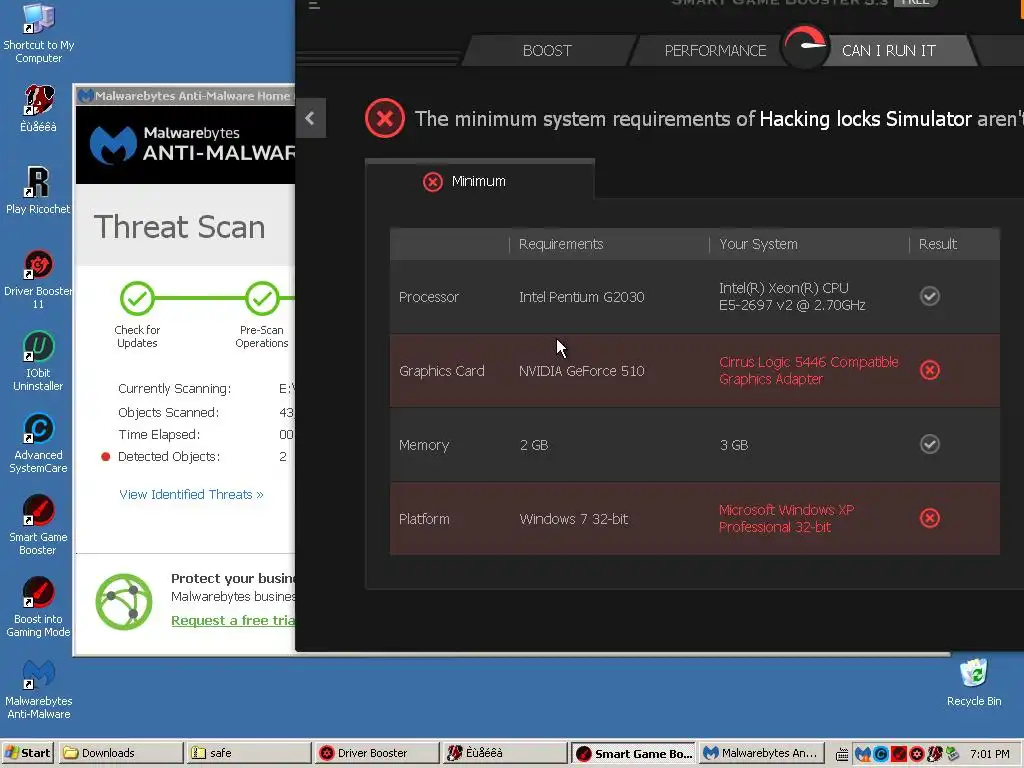Click the Requirements column header
The width and height of the screenshot is (1024, 768).
[561, 244]
